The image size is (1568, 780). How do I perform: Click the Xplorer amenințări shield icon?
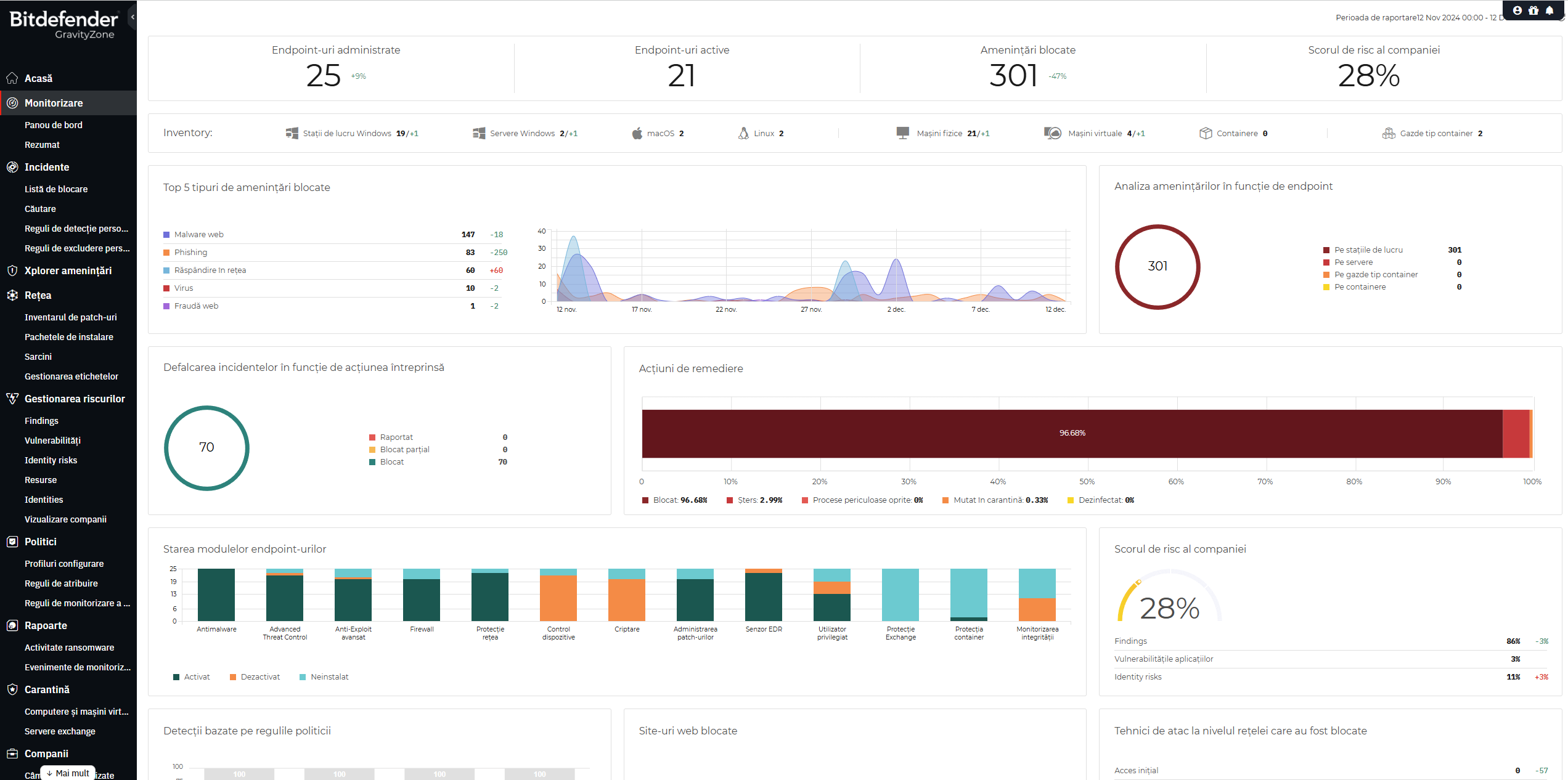12,270
